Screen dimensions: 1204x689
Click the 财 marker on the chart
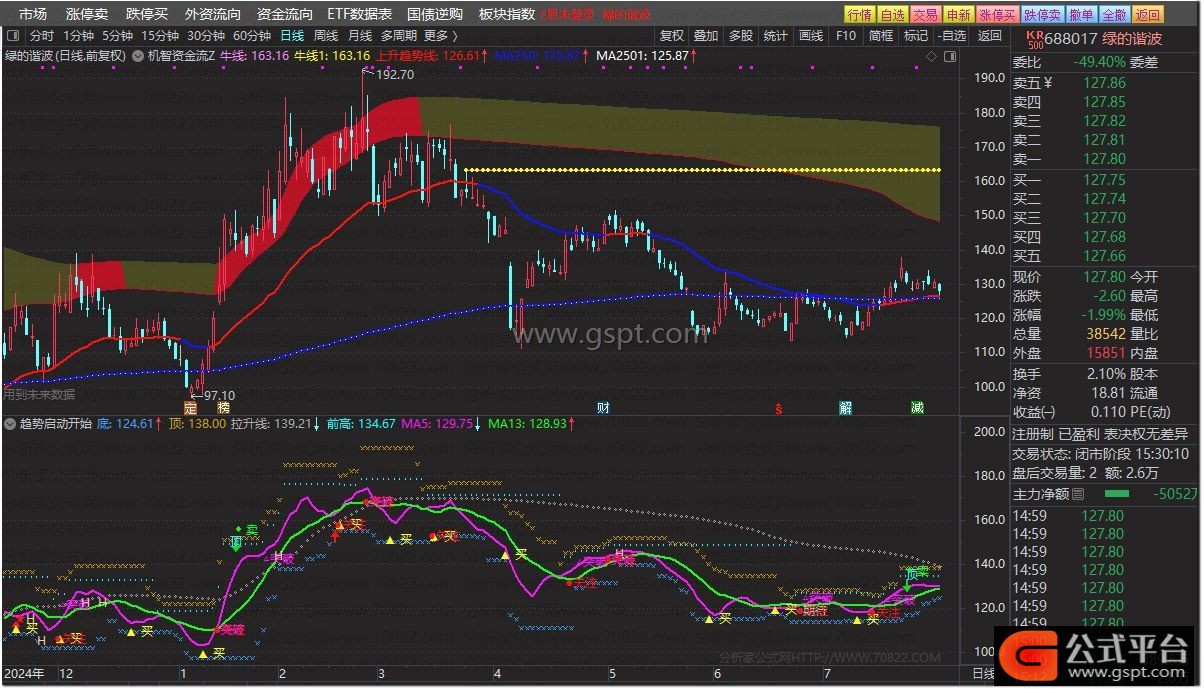point(603,407)
